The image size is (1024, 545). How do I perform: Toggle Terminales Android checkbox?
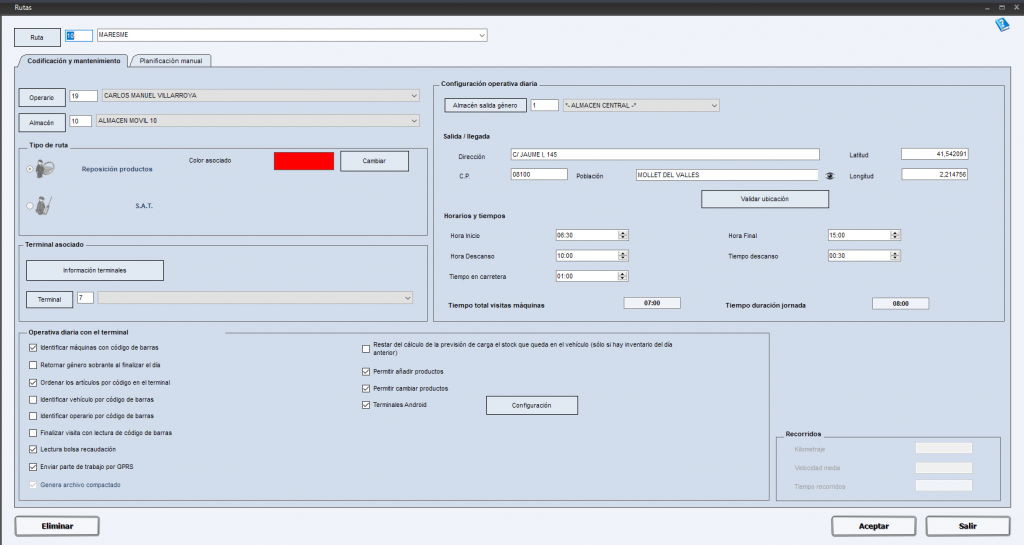[366, 405]
